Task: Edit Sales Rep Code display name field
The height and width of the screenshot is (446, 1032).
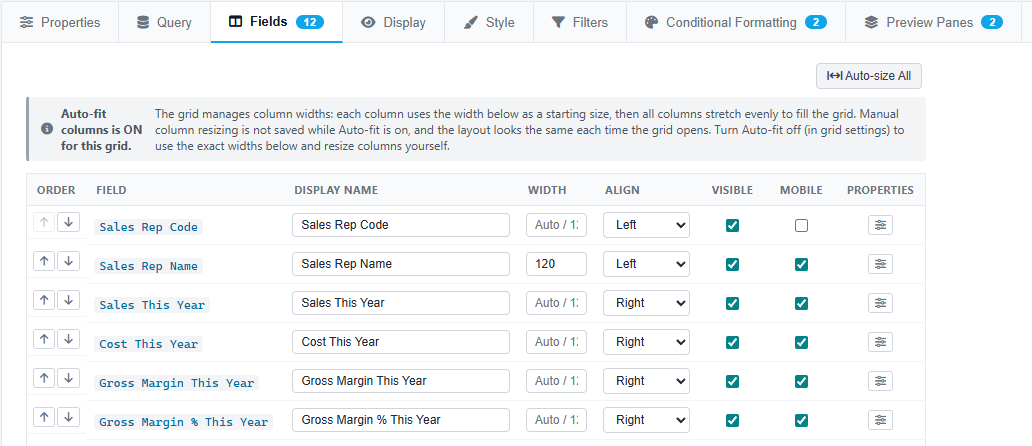Action: coord(401,225)
